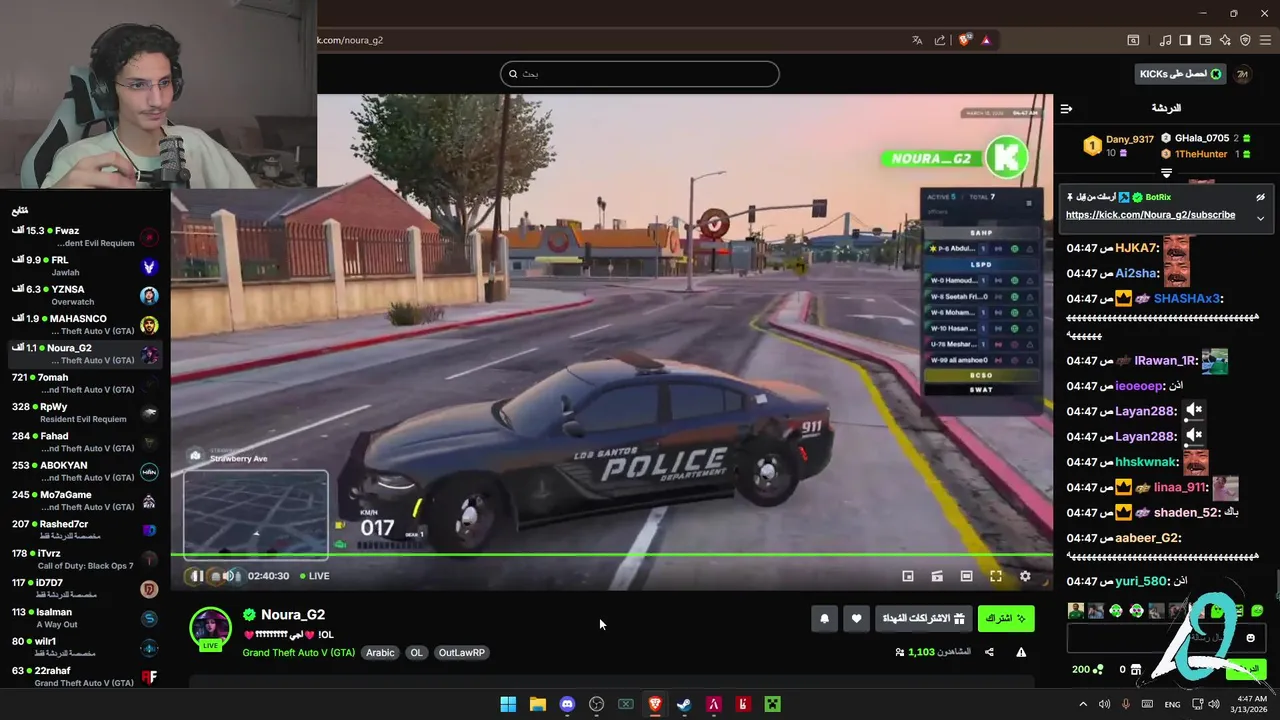Click the Kick search field

click(x=640, y=74)
